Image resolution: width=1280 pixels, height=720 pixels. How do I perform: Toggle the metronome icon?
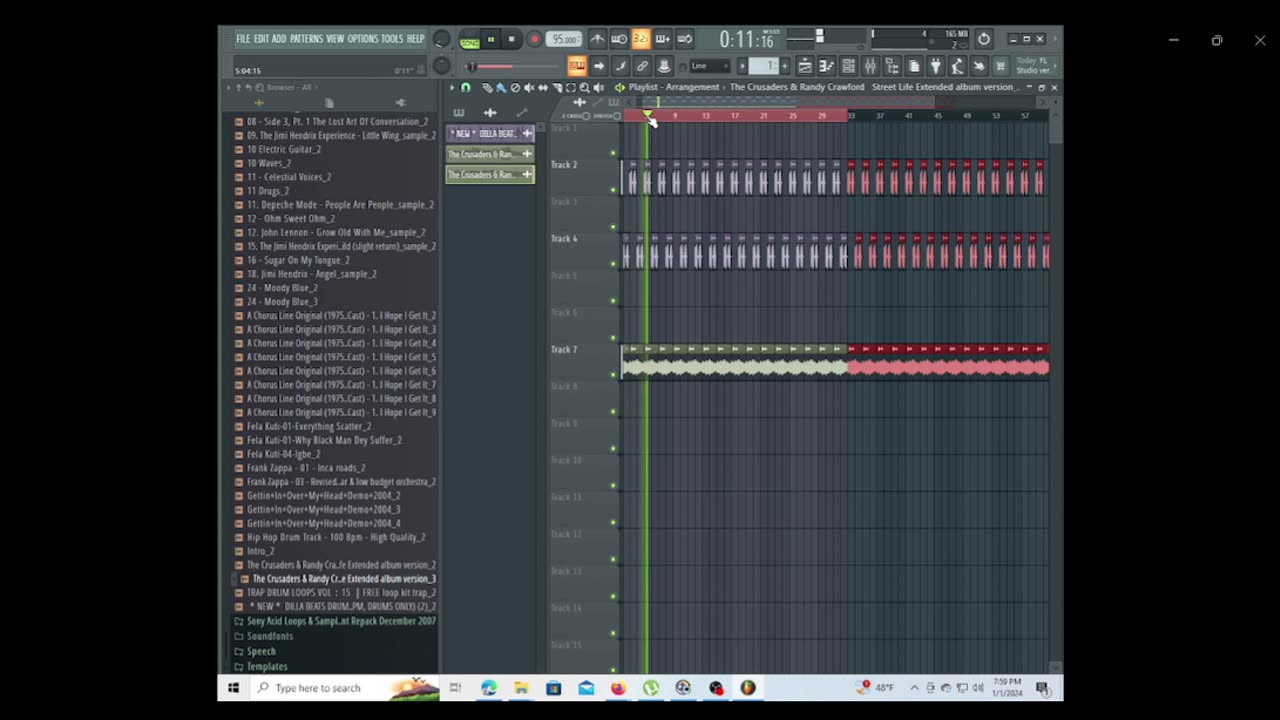tap(598, 39)
